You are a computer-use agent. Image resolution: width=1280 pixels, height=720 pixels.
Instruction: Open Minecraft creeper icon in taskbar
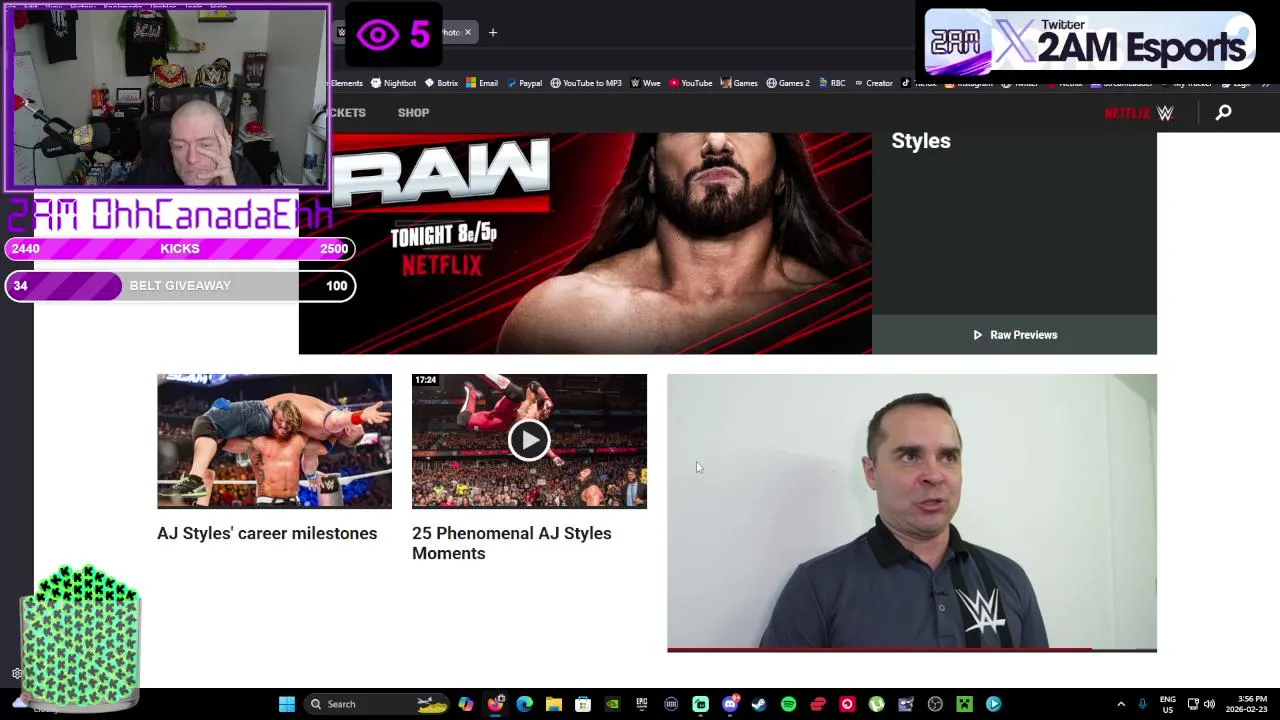[964, 704]
